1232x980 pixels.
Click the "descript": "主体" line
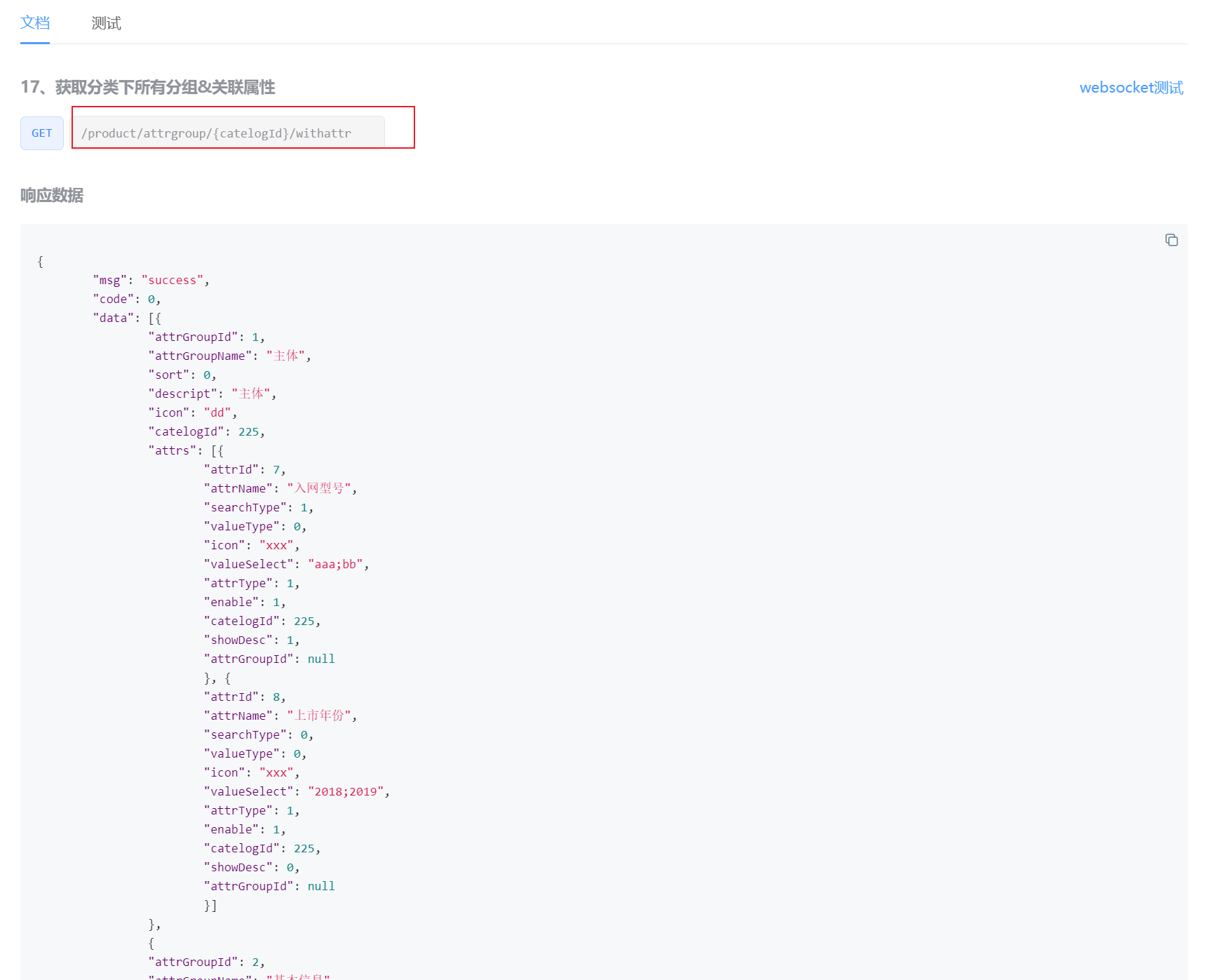(x=212, y=394)
